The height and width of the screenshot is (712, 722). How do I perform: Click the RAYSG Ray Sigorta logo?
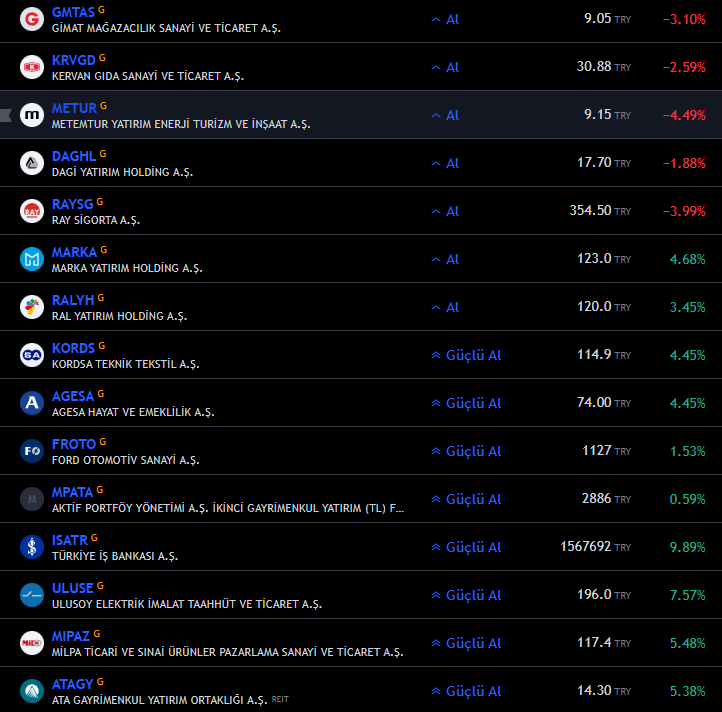pos(32,211)
